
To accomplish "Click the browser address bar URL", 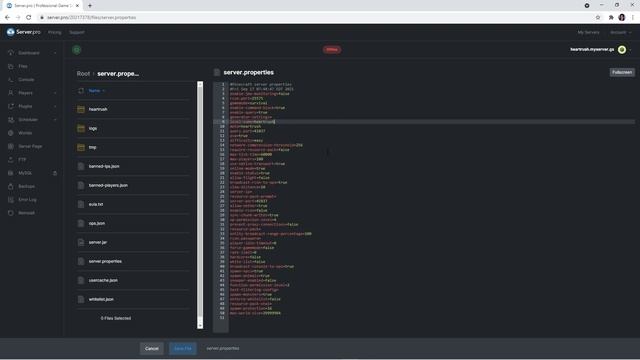I will coord(91,18).
